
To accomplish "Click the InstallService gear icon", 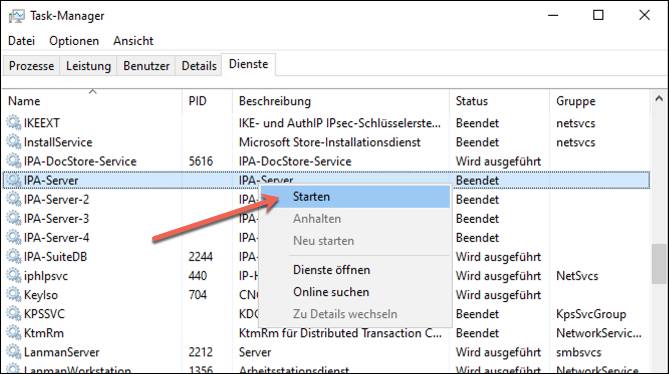I will click(x=14, y=142).
